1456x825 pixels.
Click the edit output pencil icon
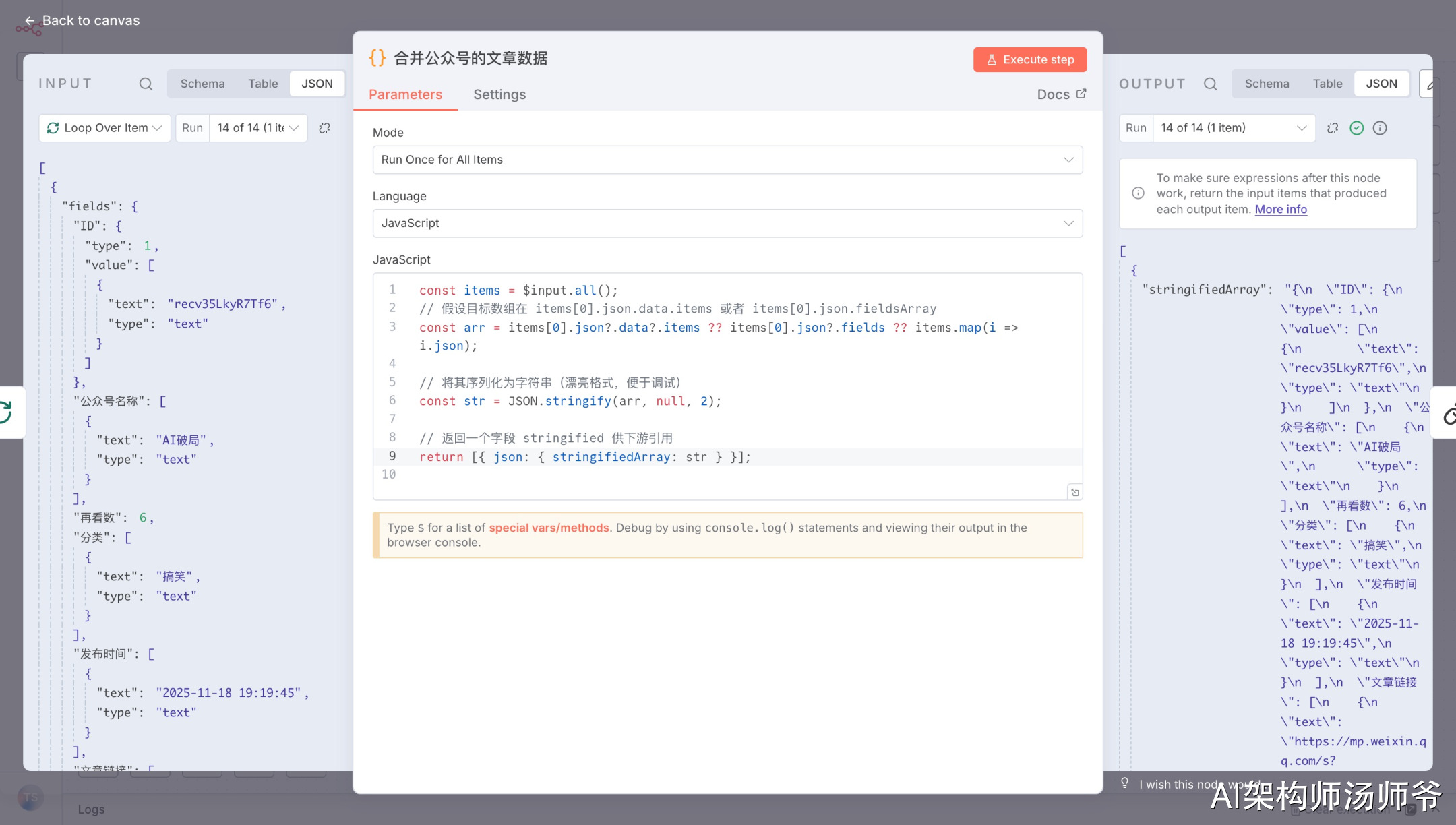coord(1428,85)
